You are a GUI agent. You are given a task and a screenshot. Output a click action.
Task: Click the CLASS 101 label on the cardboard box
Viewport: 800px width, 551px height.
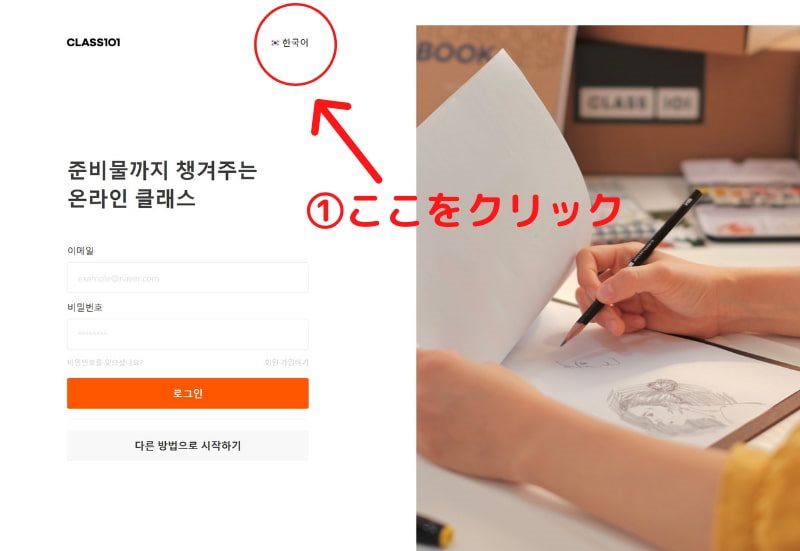click(x=639, y=104)
